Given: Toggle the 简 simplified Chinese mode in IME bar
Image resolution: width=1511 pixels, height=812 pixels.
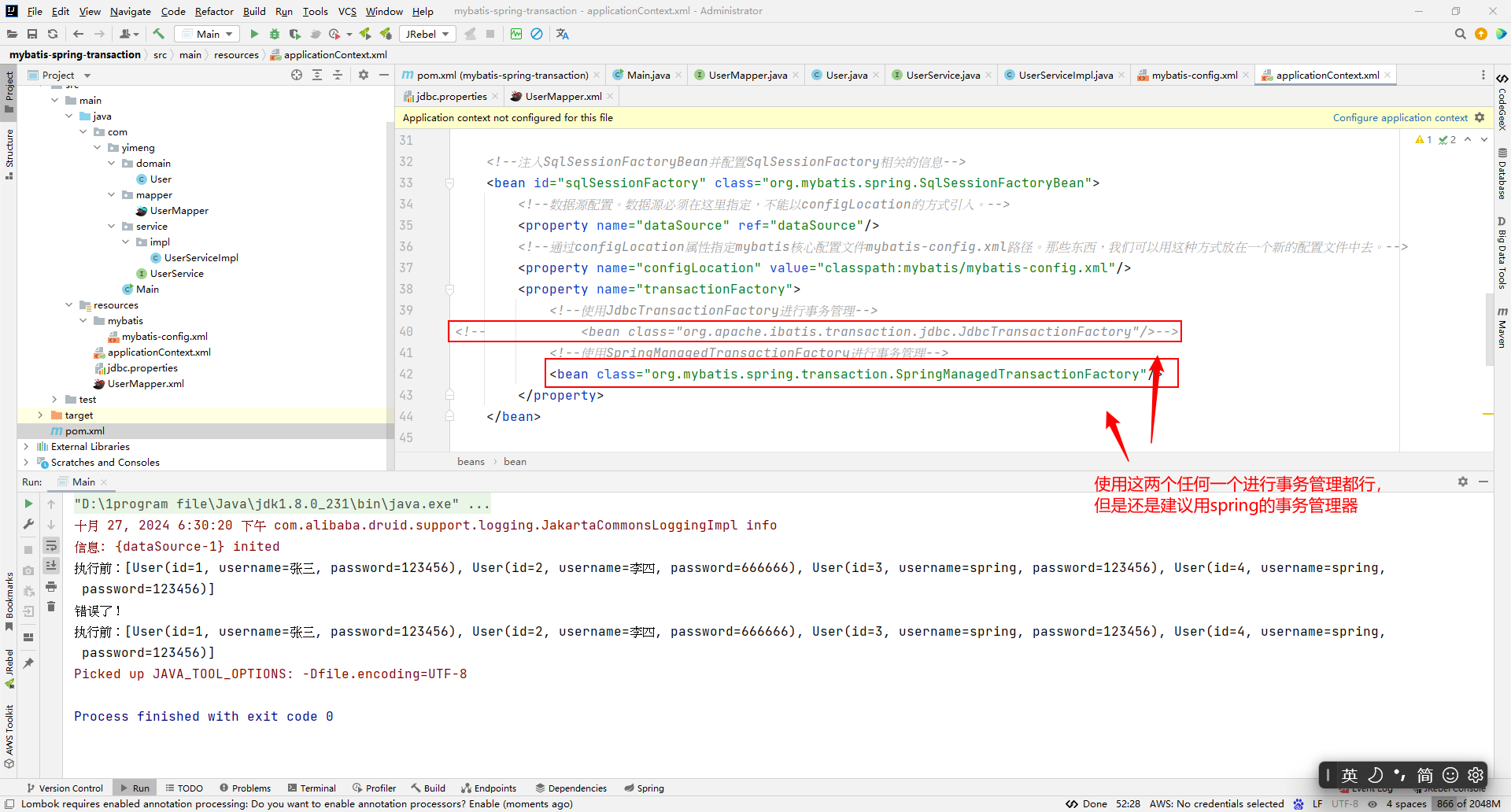Looking at the screenshot, I should point(1425,775).
